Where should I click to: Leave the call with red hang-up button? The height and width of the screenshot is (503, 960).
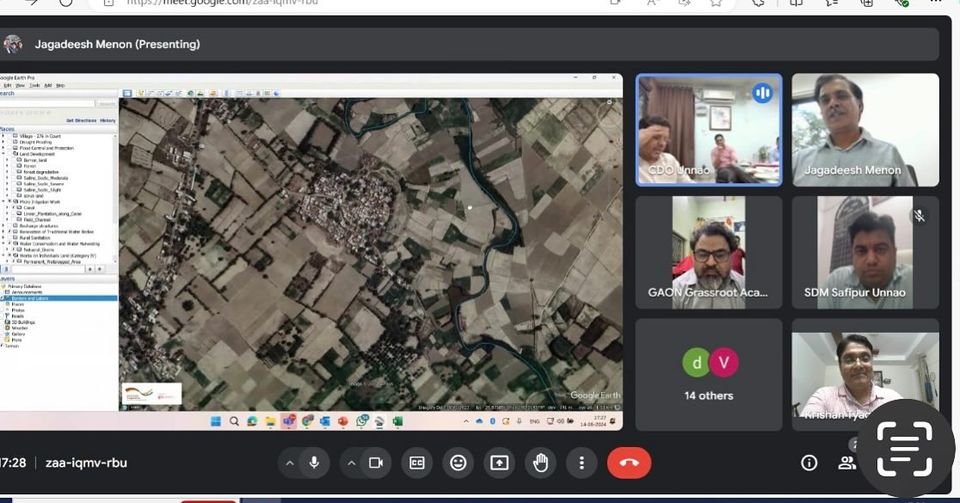click(629, 463)
